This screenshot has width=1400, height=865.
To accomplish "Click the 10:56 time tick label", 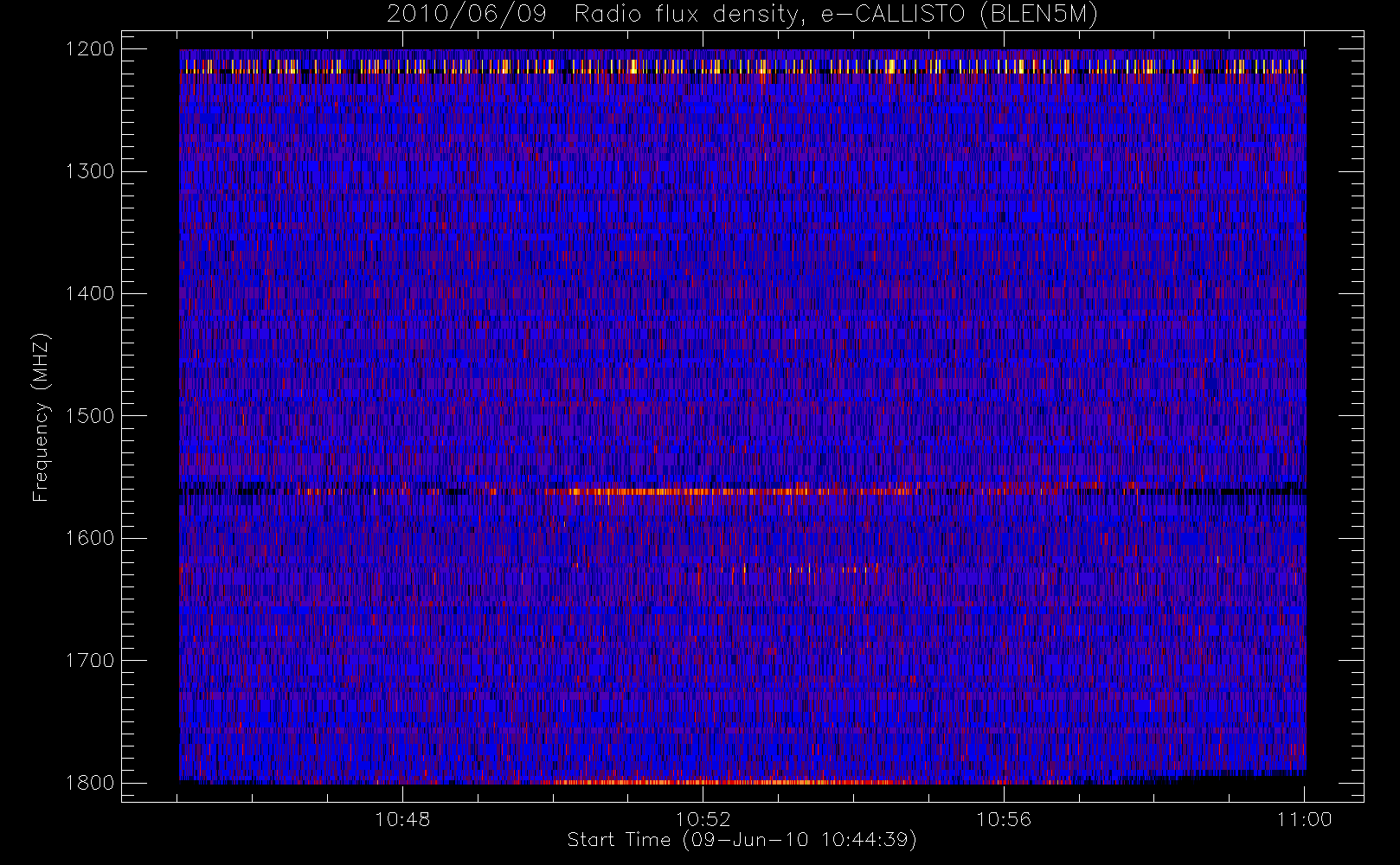I will [1004, 819].
